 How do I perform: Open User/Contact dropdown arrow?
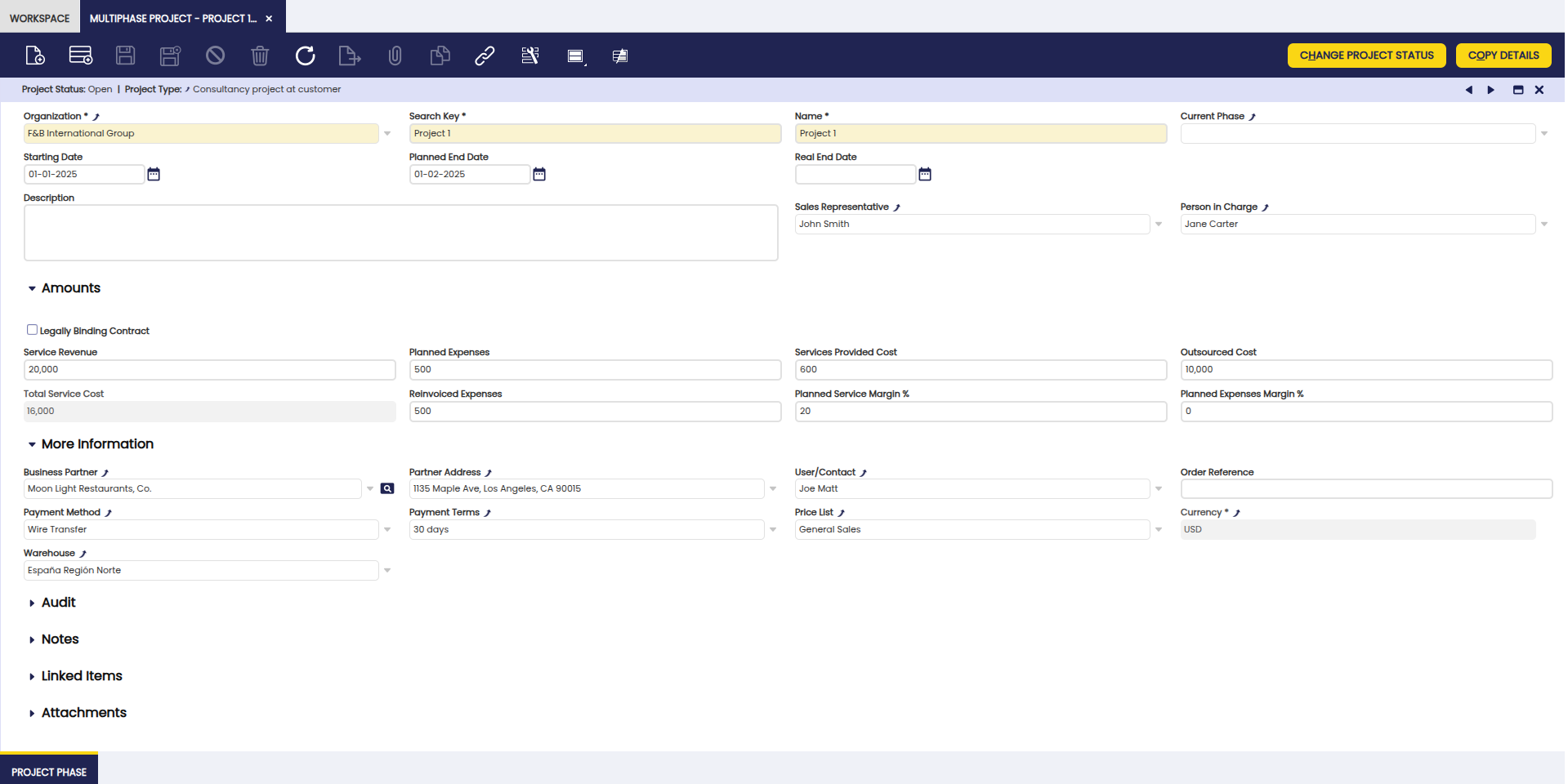tap(1159, 488)
